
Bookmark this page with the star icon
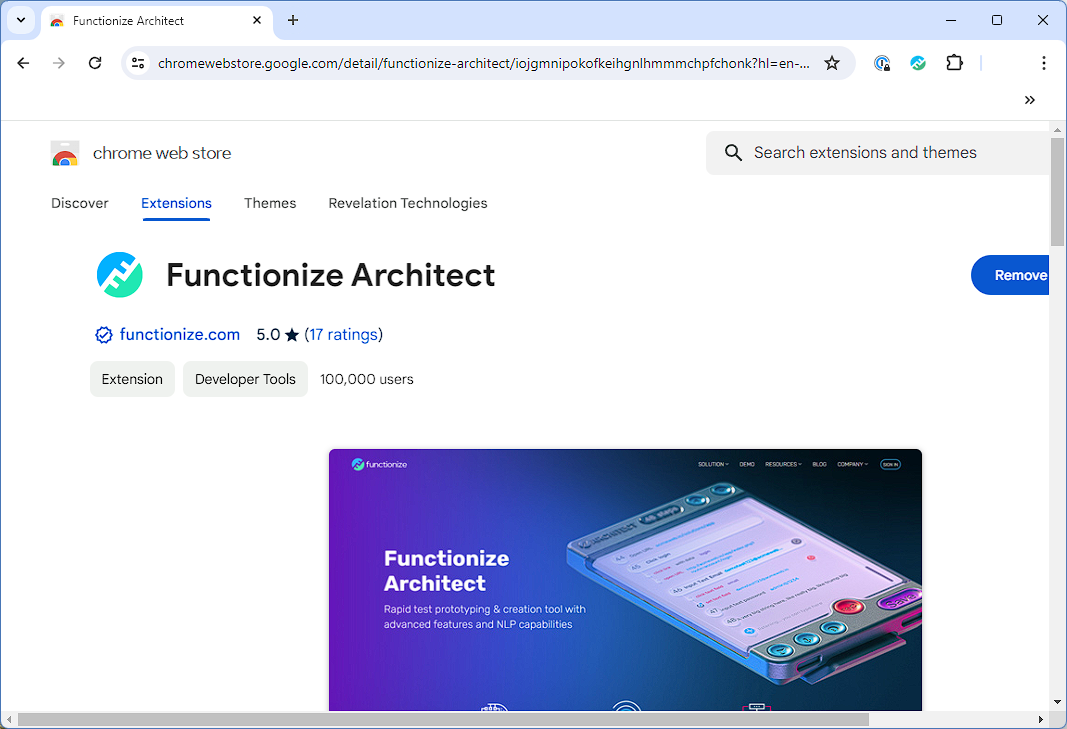point(831,63)
